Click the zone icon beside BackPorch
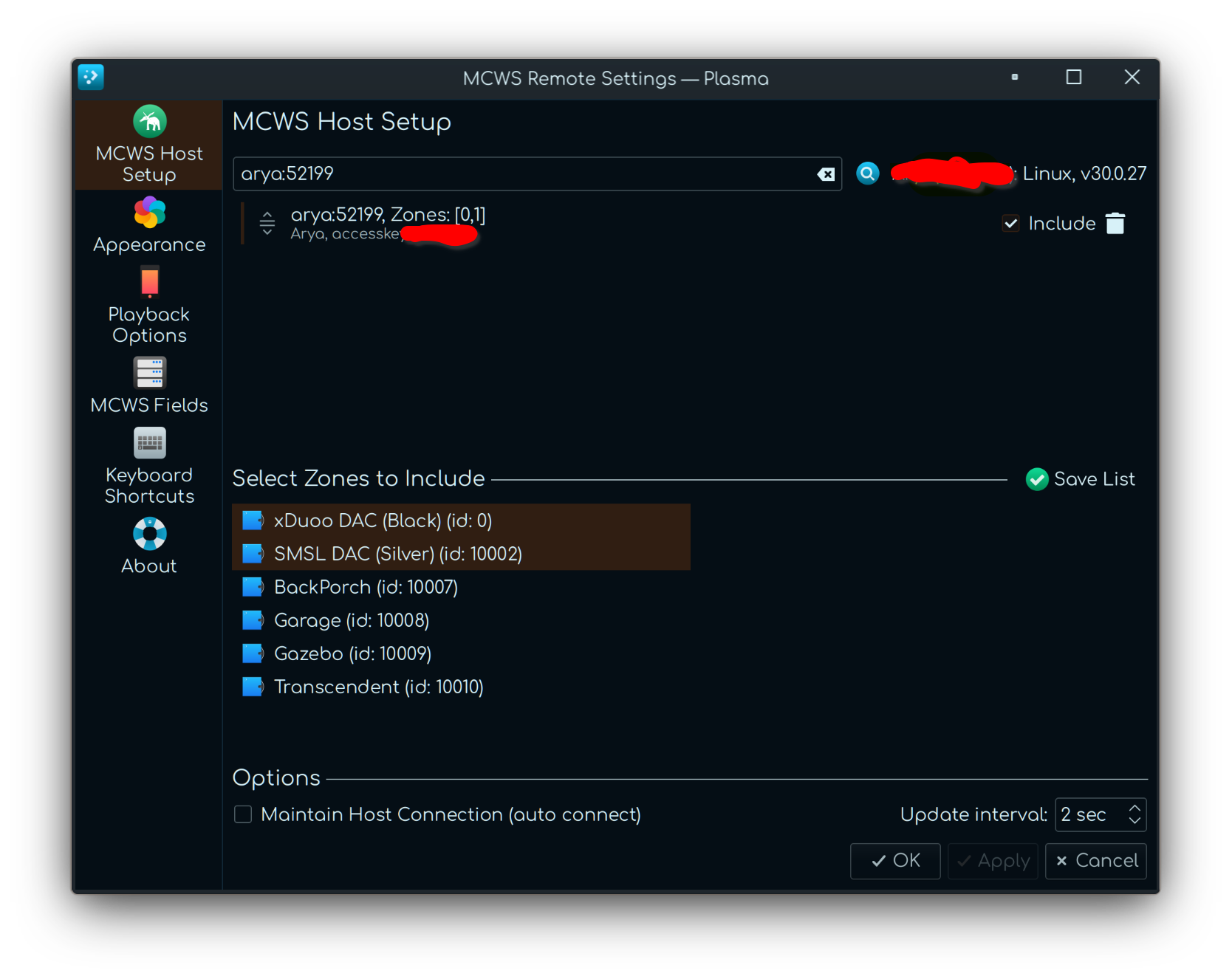This screenshot has width=1232, height=979. (x=253, y=587)
